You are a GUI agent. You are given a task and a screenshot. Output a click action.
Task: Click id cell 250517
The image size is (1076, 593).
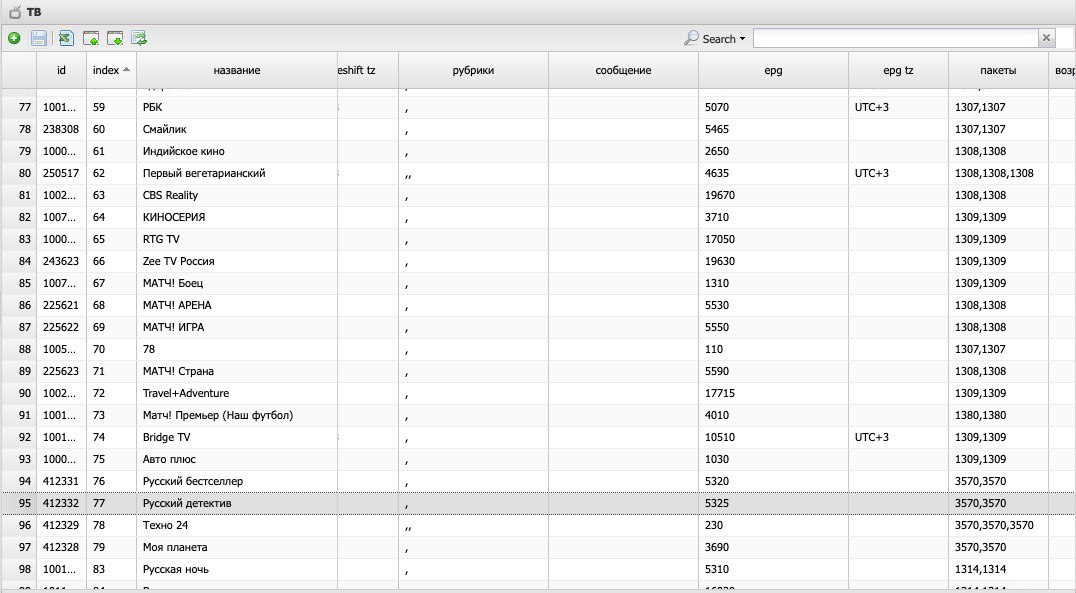pos(60,173)
